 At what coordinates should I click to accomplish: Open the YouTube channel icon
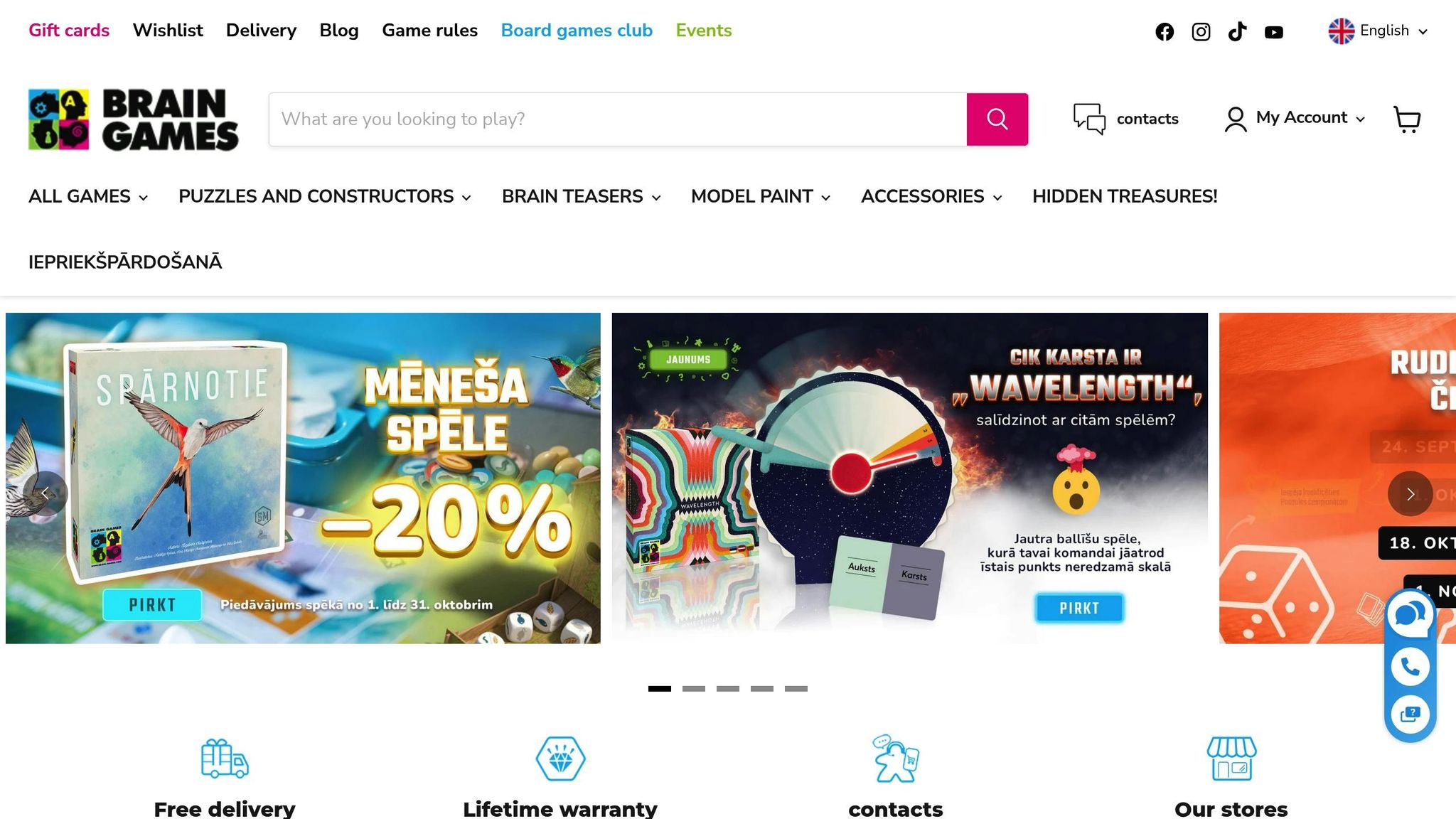(x=1274, y=32)
